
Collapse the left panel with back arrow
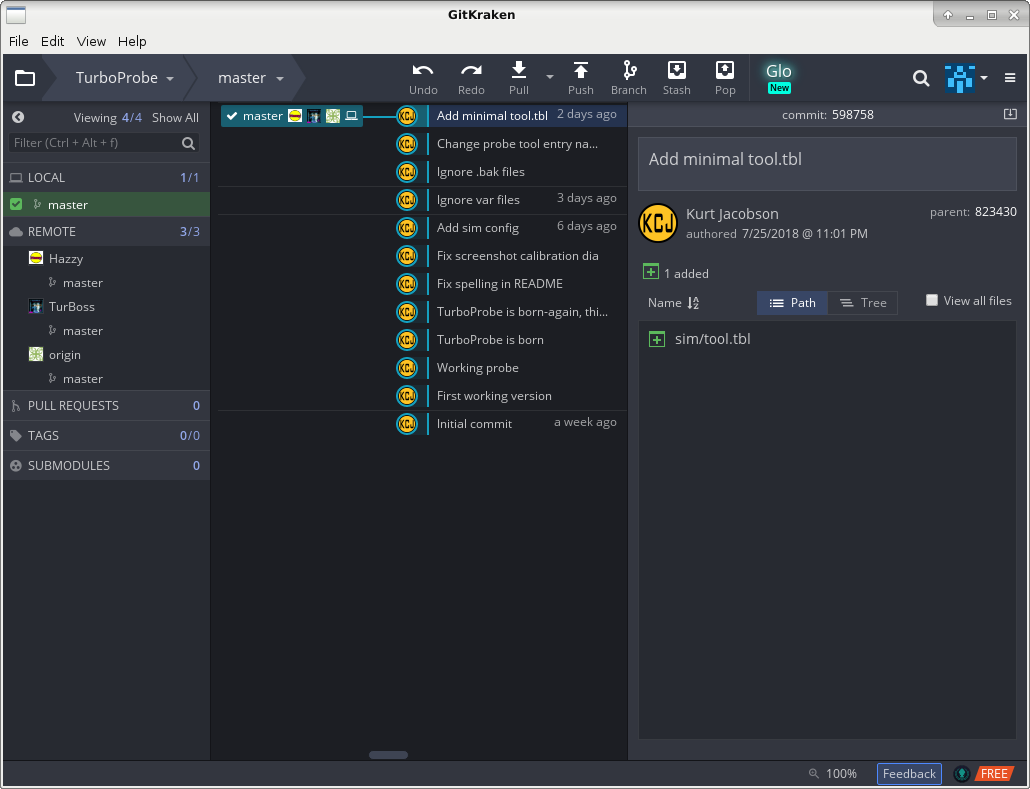click(x=18, y=117)
